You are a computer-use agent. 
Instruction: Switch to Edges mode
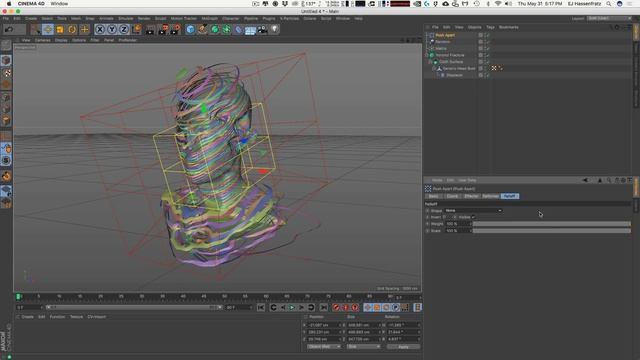point(6,109)
